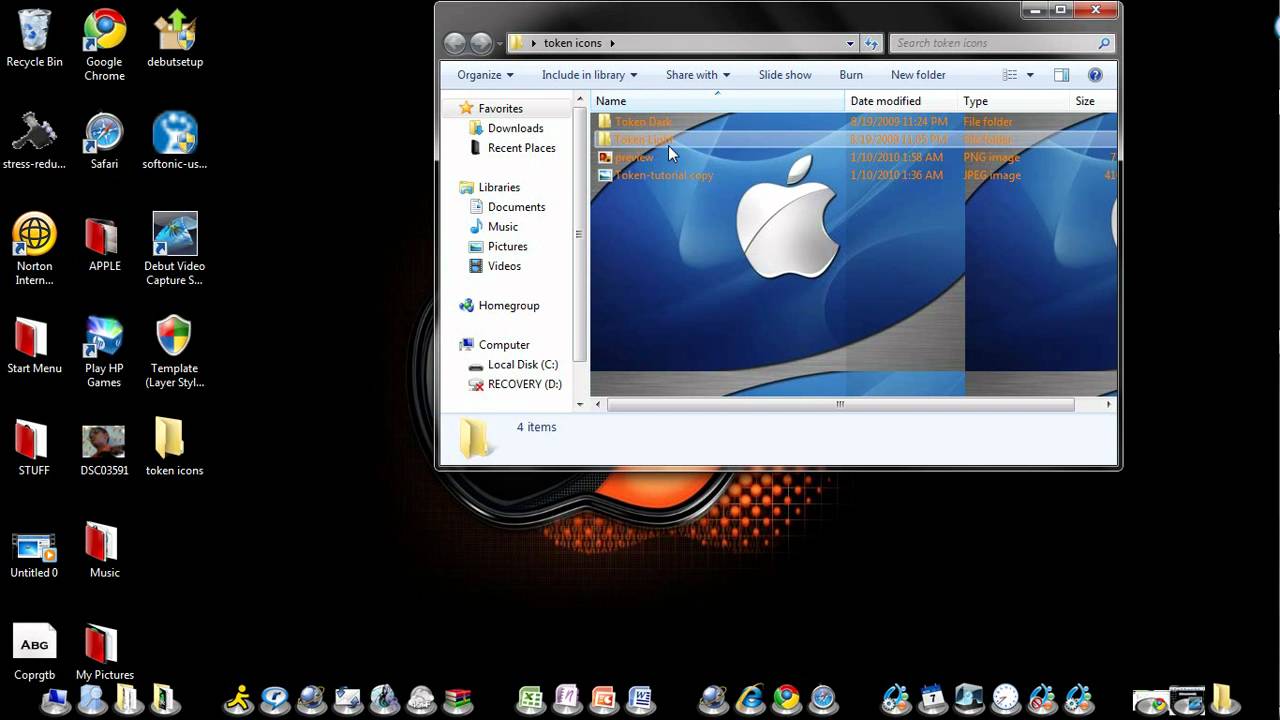Screen dimensions: 1280x720
Task: Select the Norton Internet Security shortcut
Action: [x=34, y=249]
